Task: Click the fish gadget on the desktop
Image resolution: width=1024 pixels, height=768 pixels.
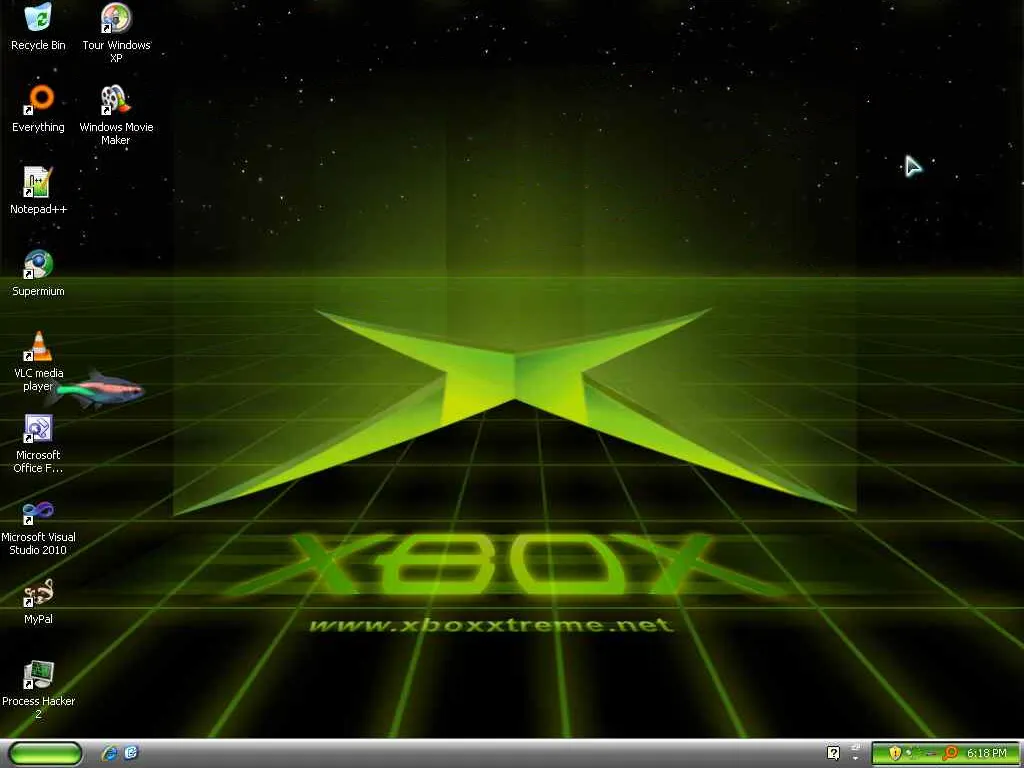Action: point(99,391)
